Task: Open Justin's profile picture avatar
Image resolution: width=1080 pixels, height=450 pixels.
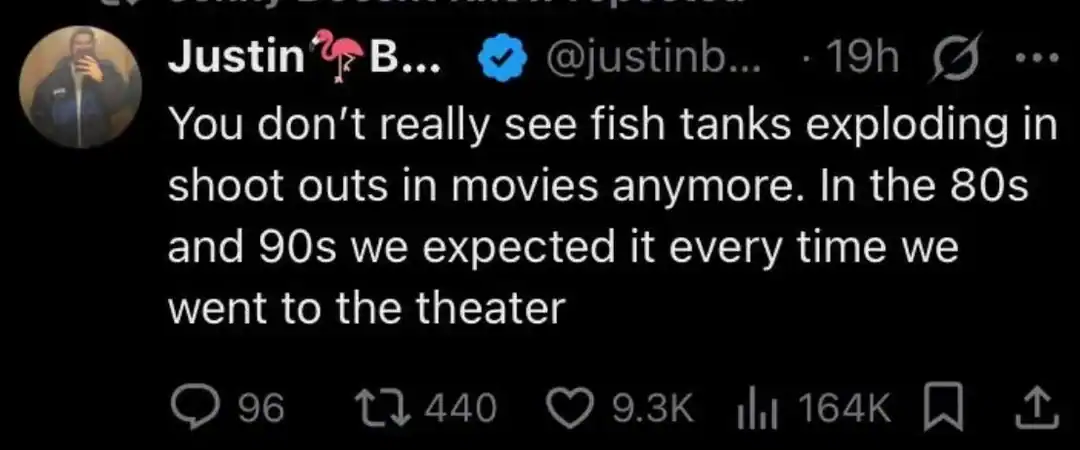Action: [x=77, y=86]
